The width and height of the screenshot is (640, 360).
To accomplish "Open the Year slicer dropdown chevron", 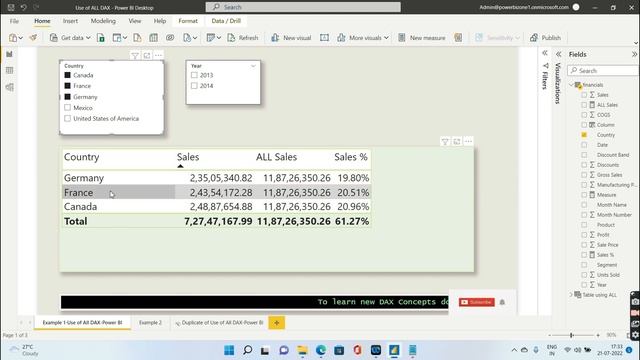I will (x=253, y=66).
